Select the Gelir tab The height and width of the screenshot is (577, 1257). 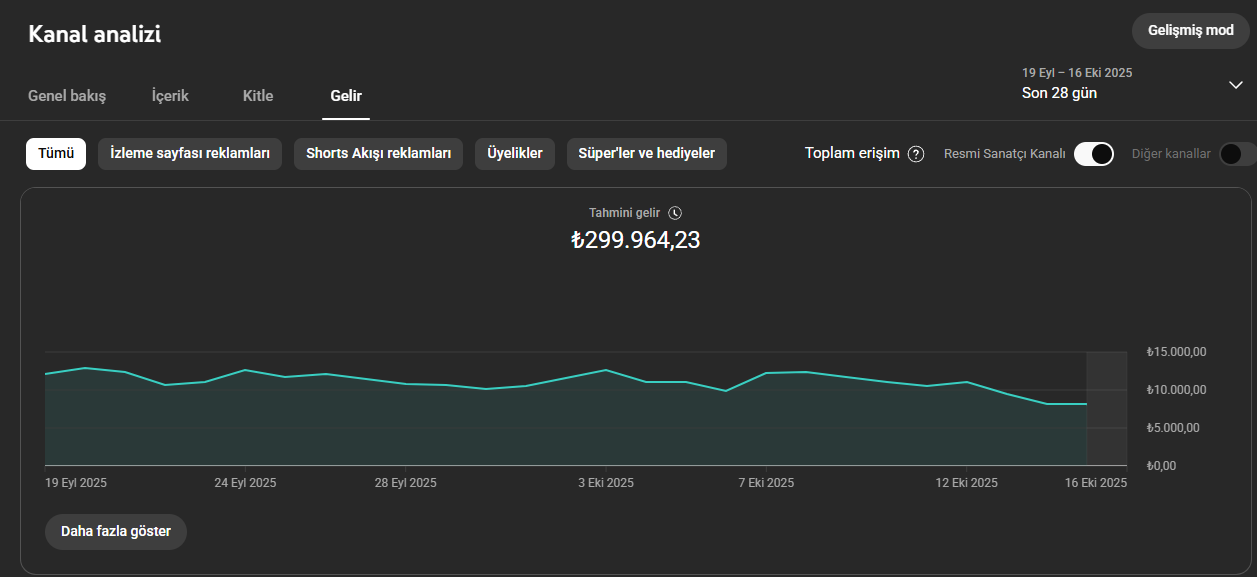point(346,96)
